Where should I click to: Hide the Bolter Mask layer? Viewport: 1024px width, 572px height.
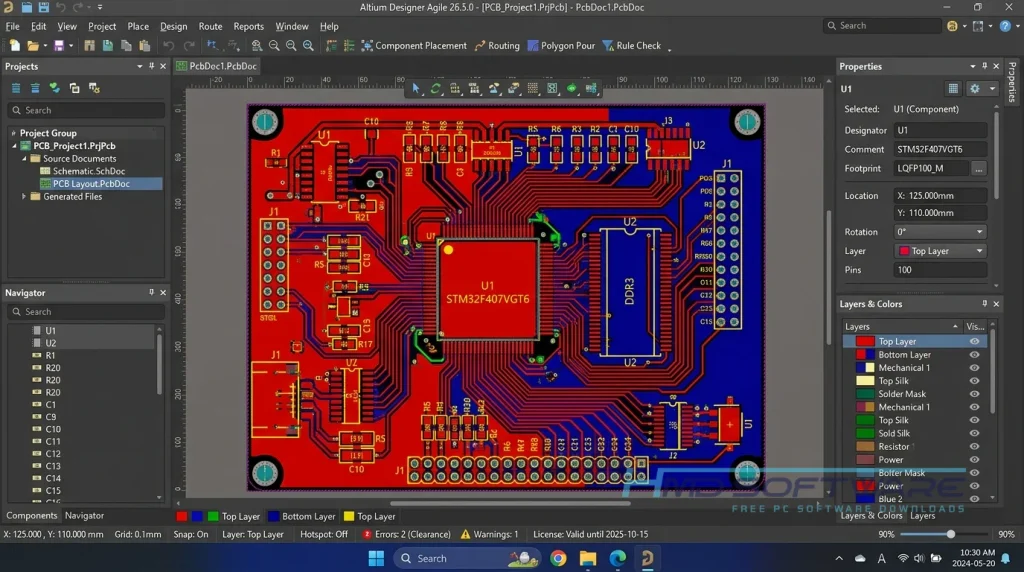point(974,473)
